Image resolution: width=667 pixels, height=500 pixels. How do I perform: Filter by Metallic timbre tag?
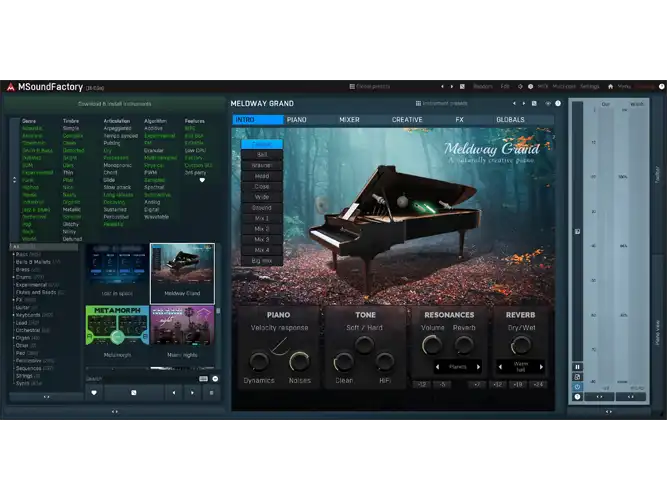point(71,210)
